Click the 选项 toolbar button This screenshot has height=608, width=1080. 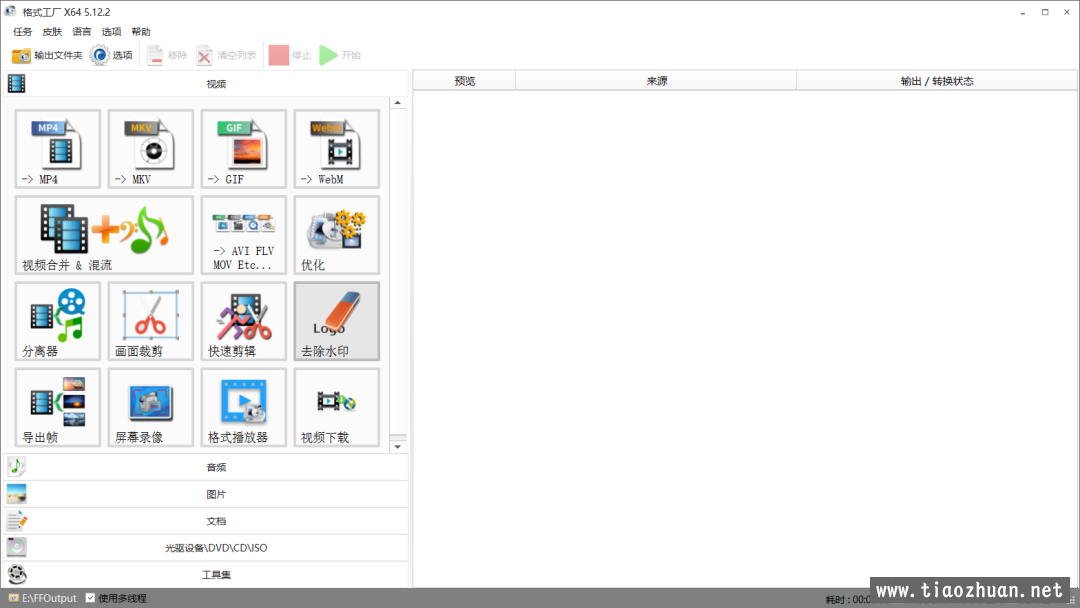(x=111, y=55)
